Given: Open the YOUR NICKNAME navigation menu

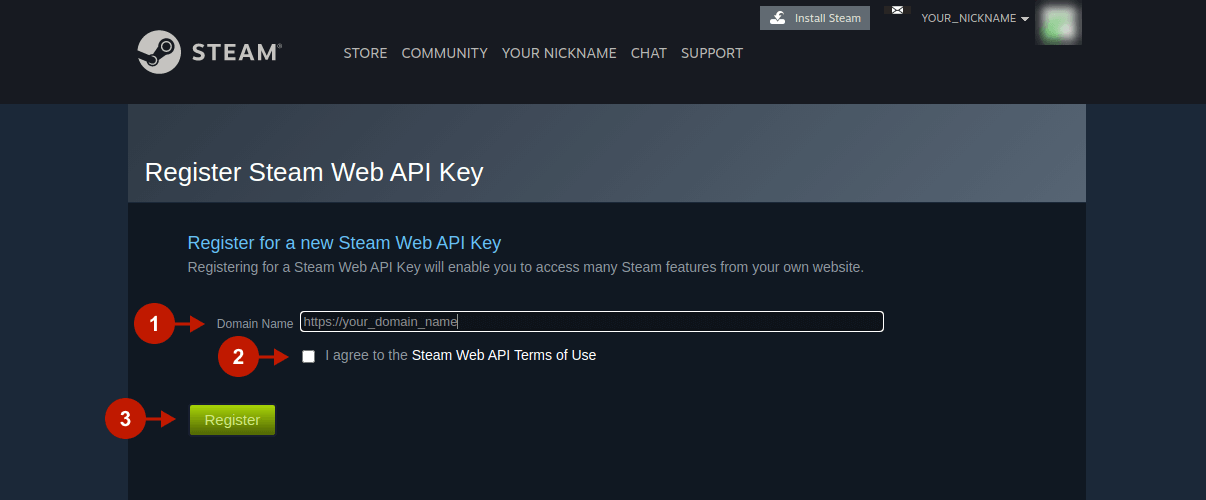Looking at the screenshot, I should point(559,53).
